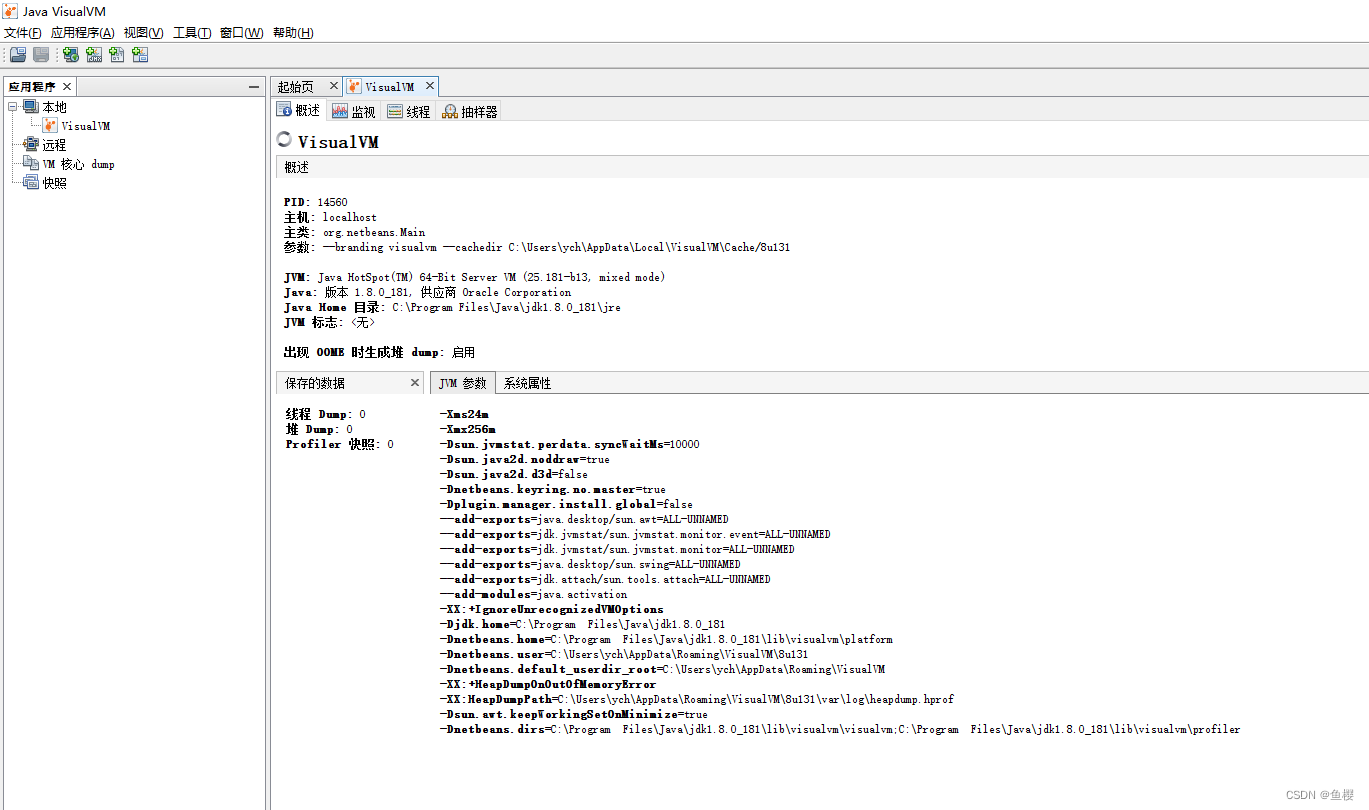
Task: Click the 概述 section header bar
Action: click(x=822, y=167)
